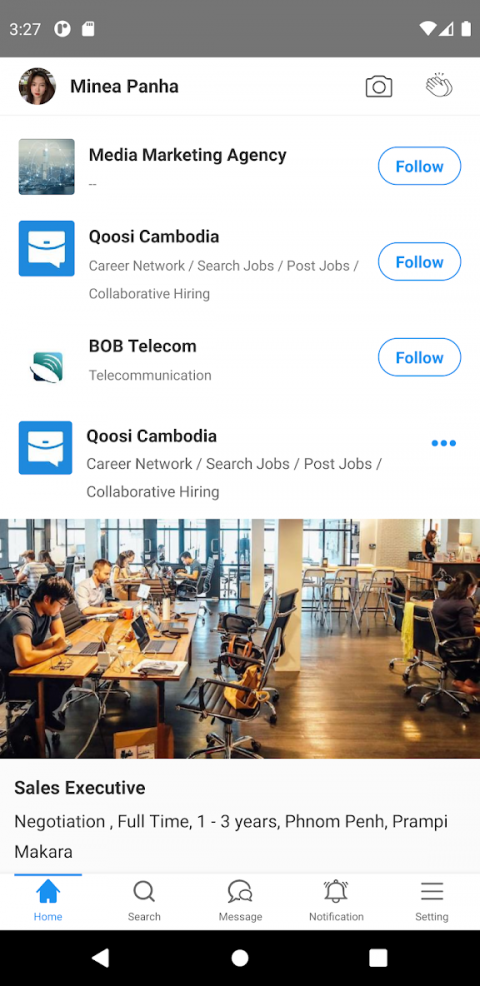
Task: Tap the BOB Telecom logo
Action: tap(47, 367)
